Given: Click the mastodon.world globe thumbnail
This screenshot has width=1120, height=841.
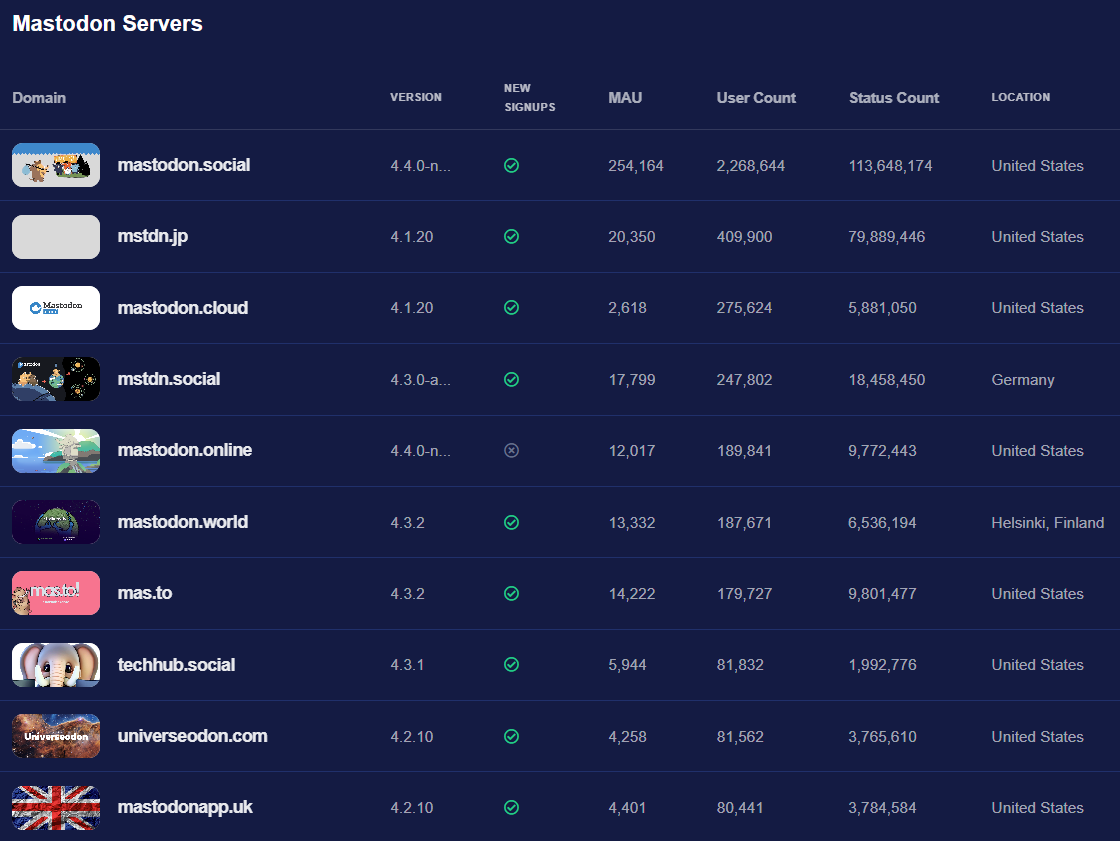Looking at the screenshot, I should [x=56, y=522].
